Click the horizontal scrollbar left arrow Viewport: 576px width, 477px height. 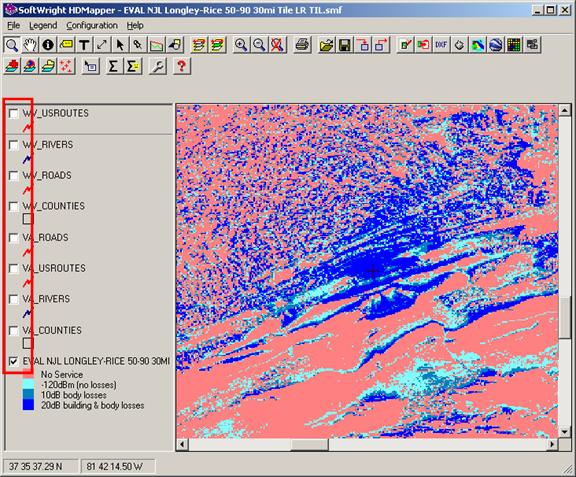pyautogui.click(x=182, y=445)
